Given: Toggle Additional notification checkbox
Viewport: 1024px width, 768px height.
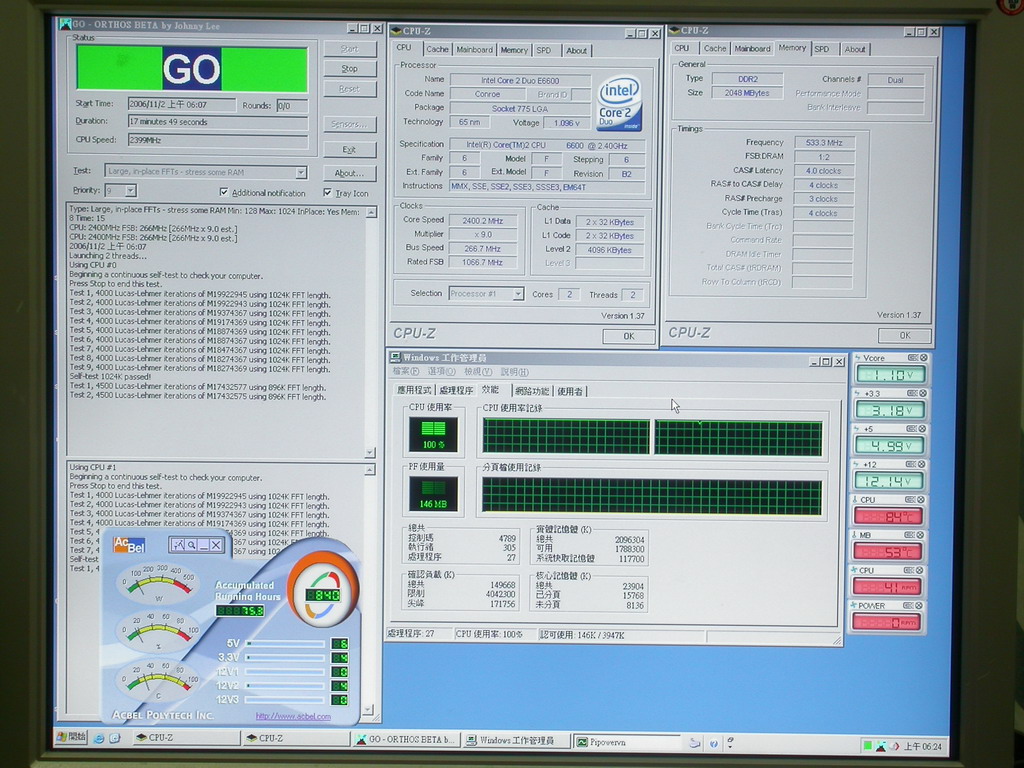Looking at the screenshot, I should [x=224, y=192].
